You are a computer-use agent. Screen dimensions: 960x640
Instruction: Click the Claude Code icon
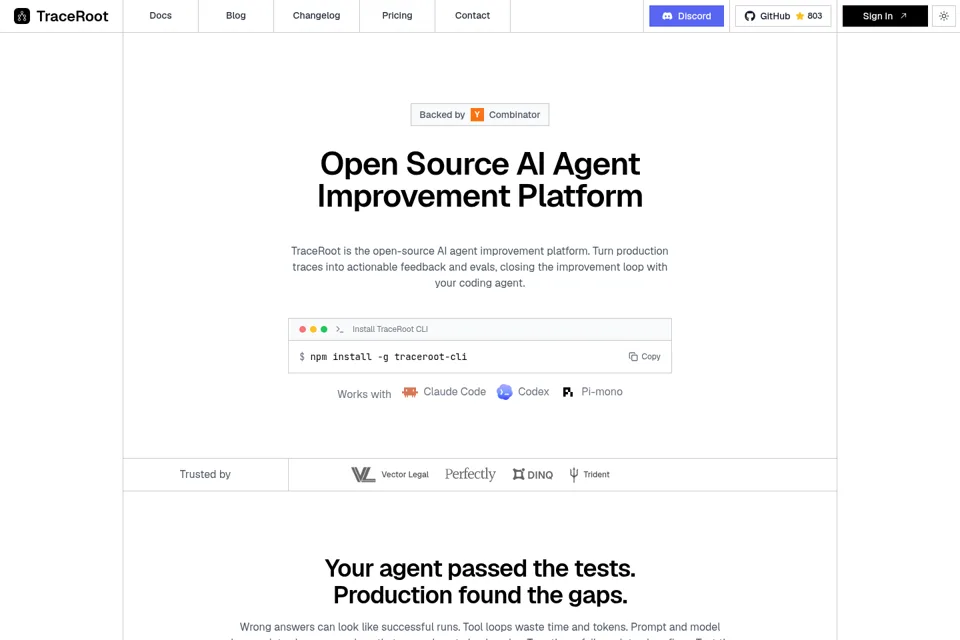coord(410,392)
